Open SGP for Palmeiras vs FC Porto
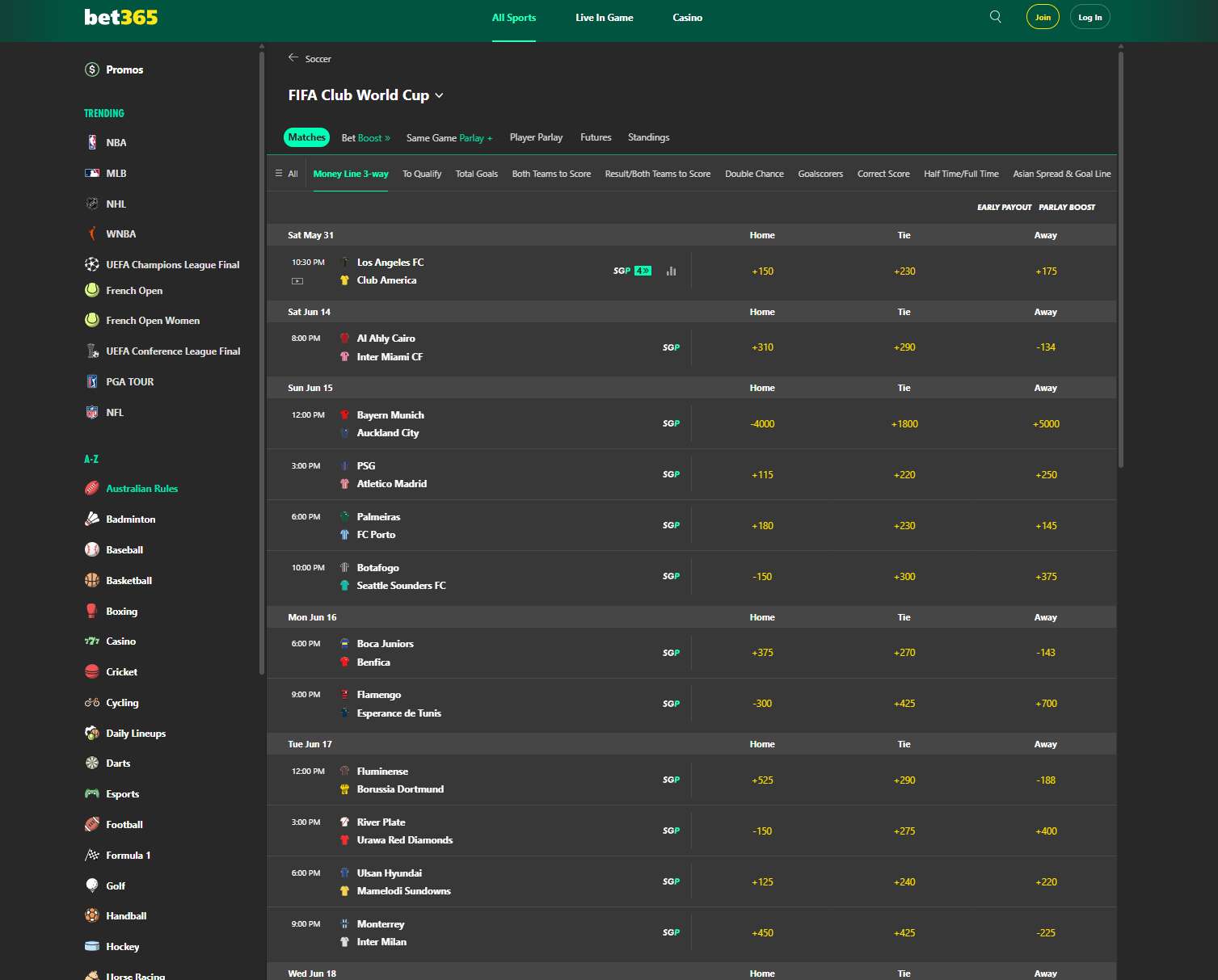Screen dimensions: 1218x980 click(671, 525)
